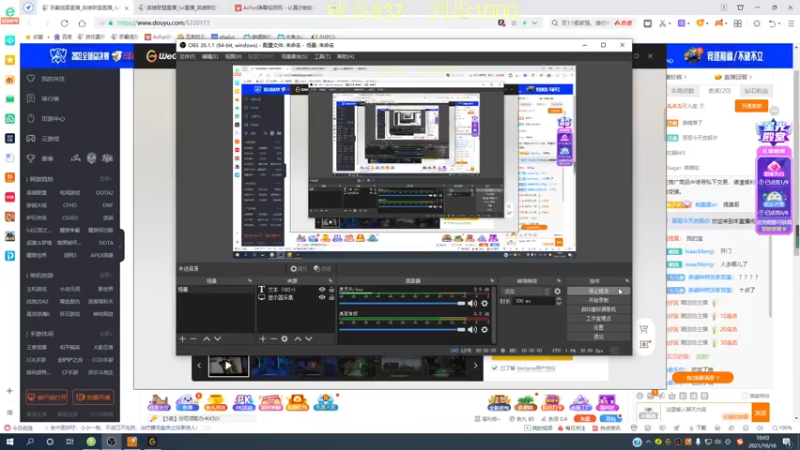Open OBS Settings from controls
This screenshot has height=450, width=800.
pos(598,328)
